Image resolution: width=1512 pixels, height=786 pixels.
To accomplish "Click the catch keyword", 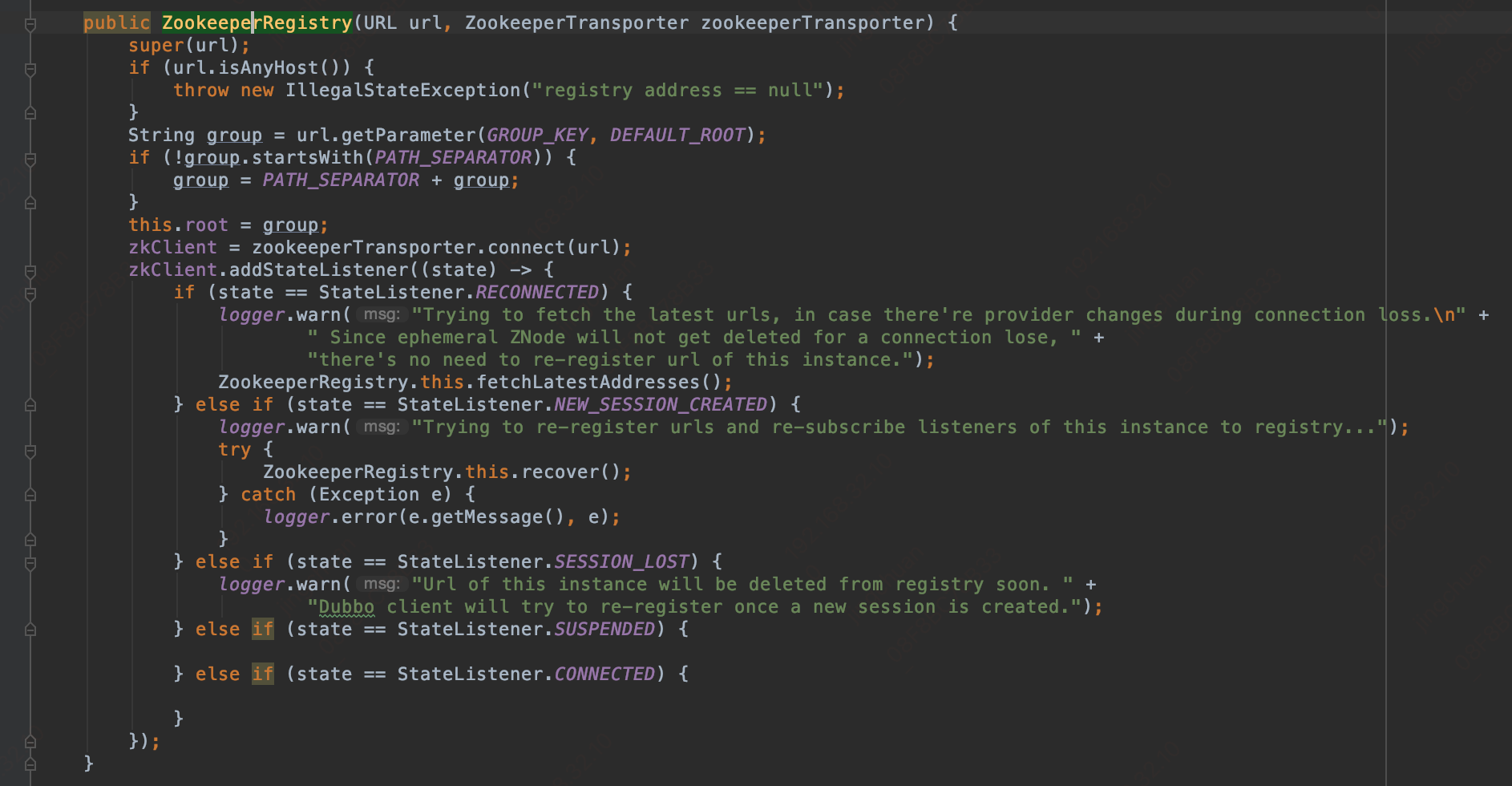I will click(268, 495).
